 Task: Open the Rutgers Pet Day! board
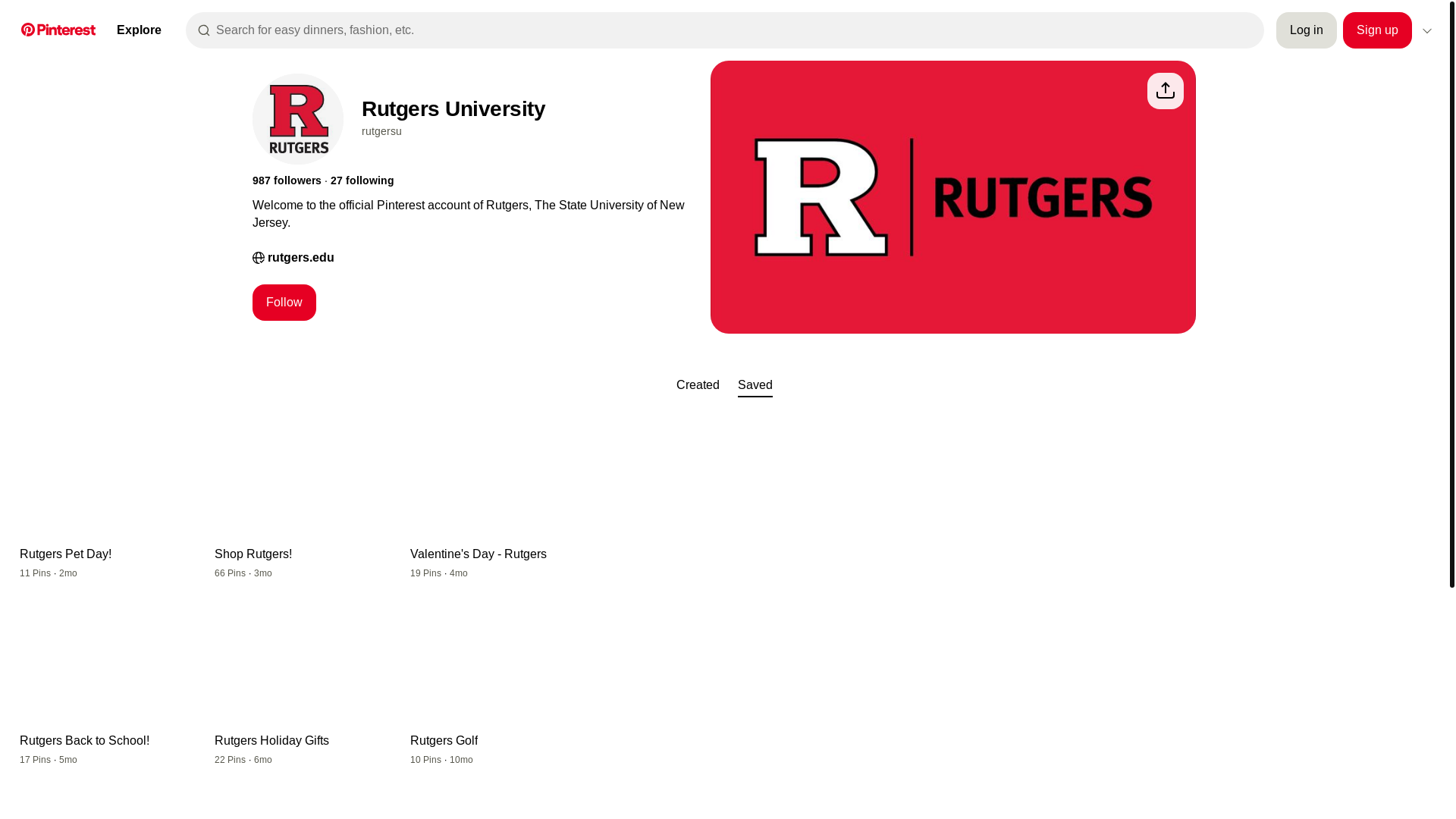pyautogui.click(x=108, y=500)
